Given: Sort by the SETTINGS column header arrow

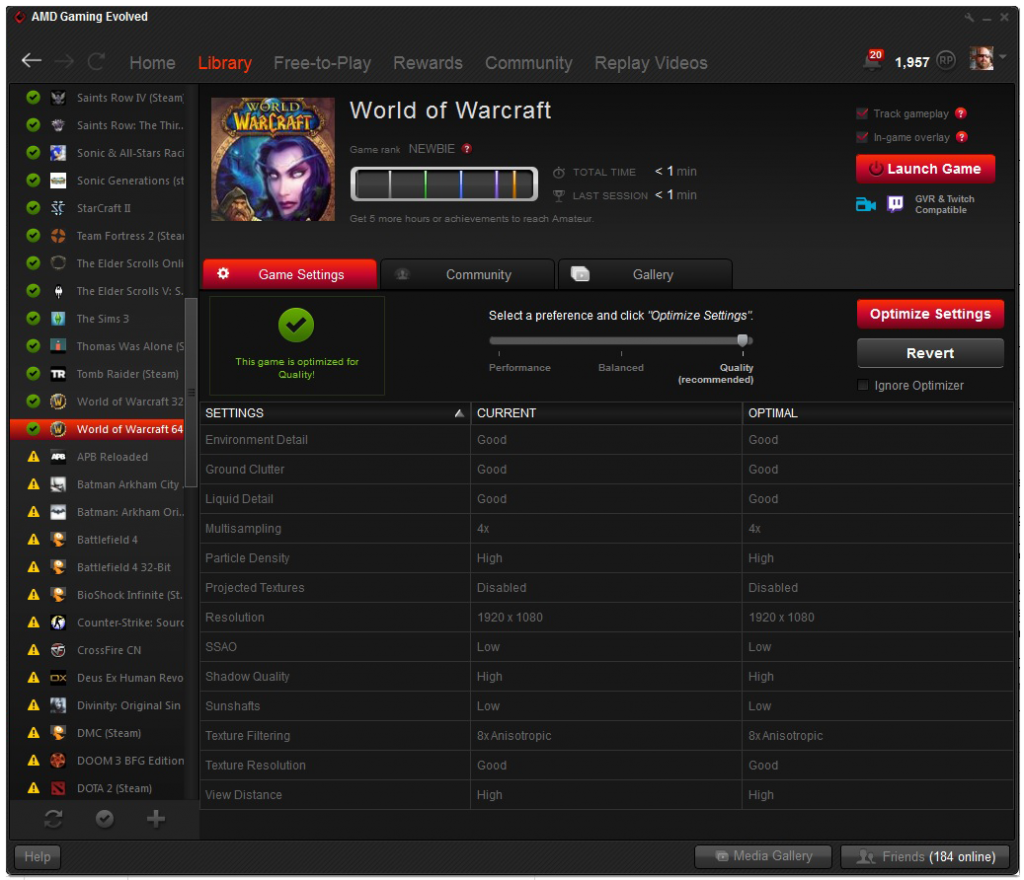Looking at the screenshot, I should pos(459,413).
